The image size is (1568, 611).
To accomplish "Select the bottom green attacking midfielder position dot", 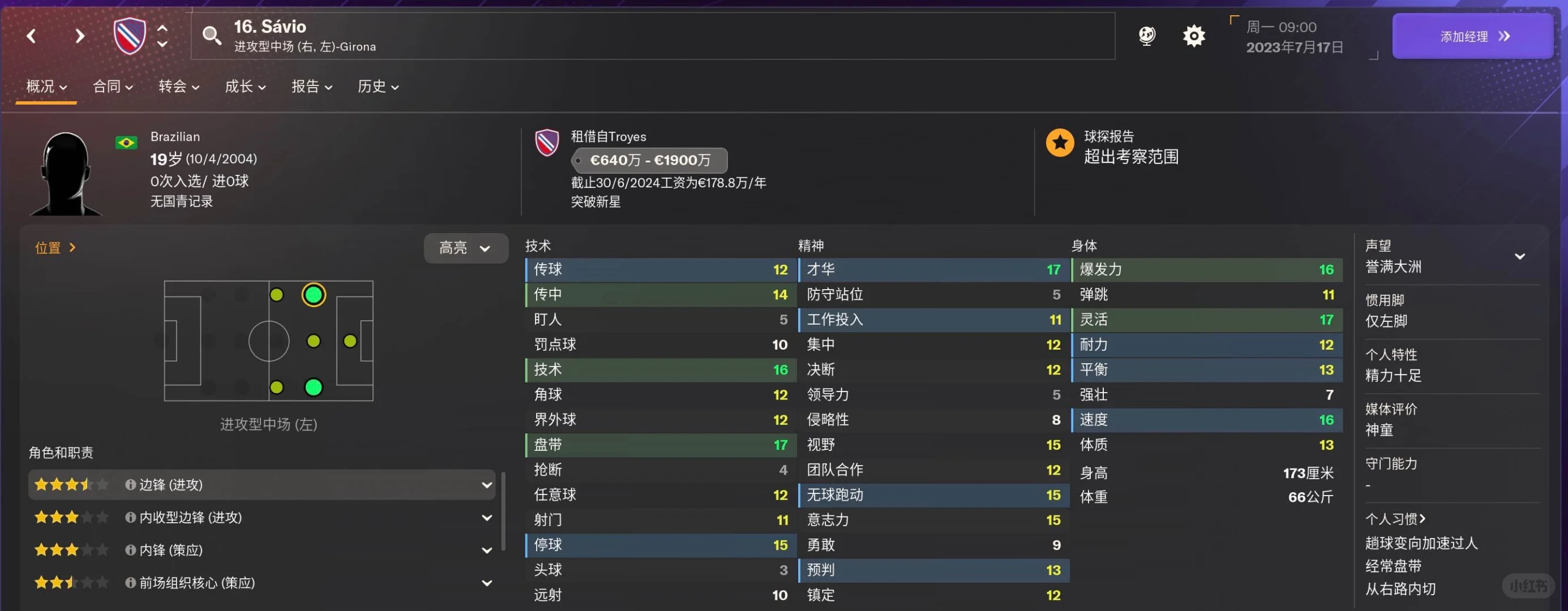I will (314, 387).
